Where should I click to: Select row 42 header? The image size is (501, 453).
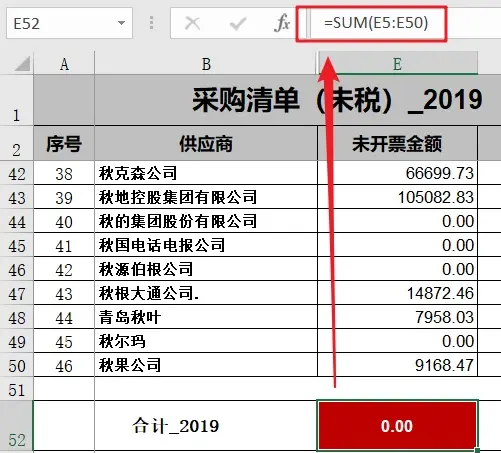[17, 173]
